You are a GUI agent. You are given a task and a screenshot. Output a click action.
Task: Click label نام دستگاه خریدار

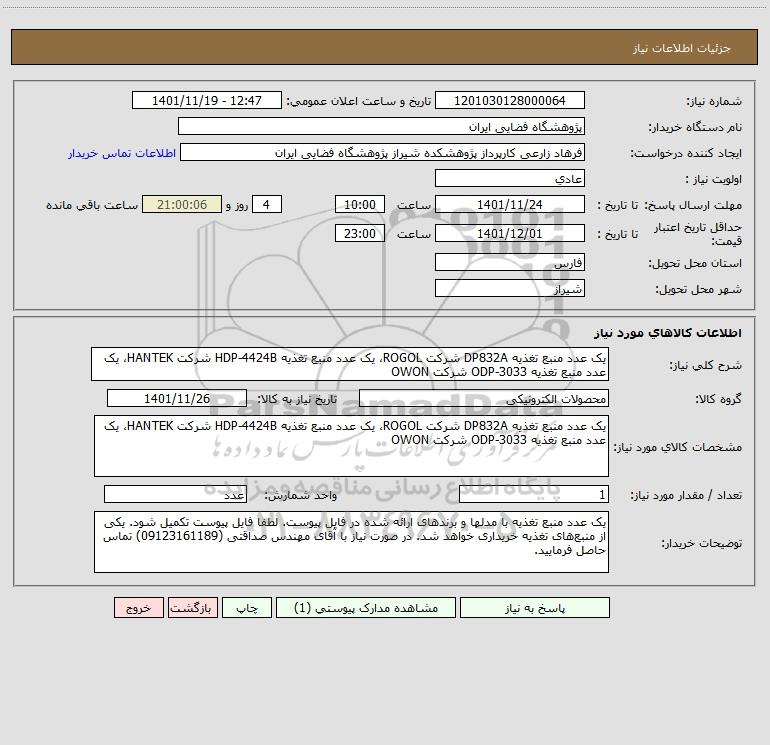695,127
